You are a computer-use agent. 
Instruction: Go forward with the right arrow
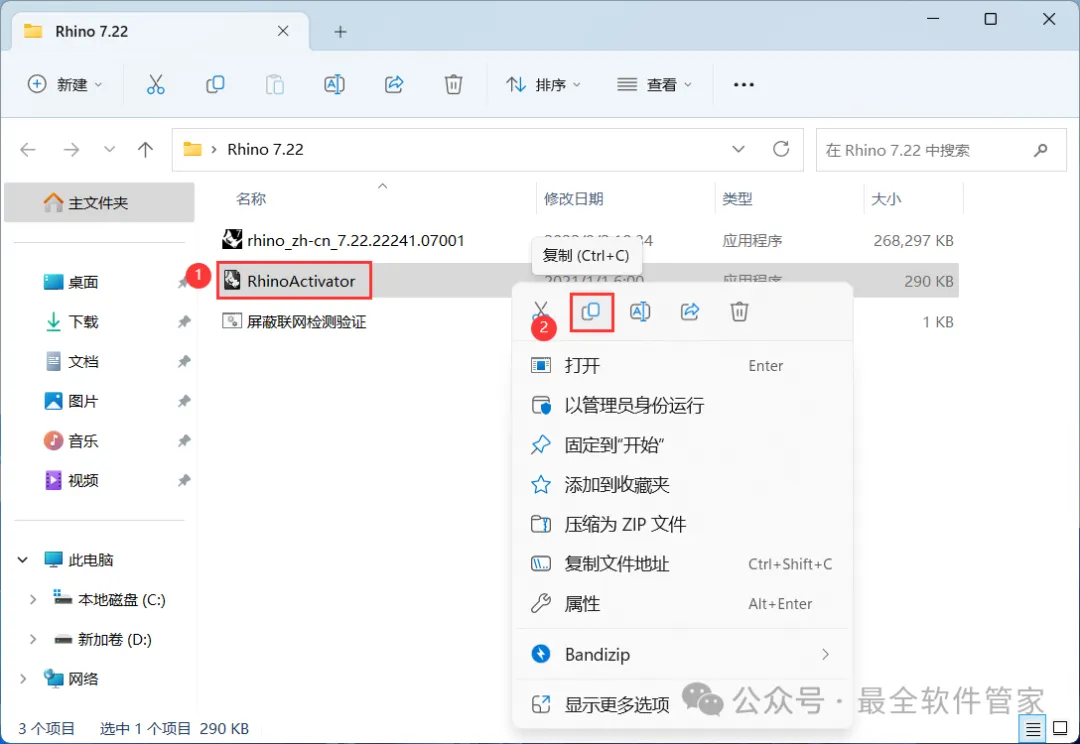pyautogui.click(x=71, y=149)
